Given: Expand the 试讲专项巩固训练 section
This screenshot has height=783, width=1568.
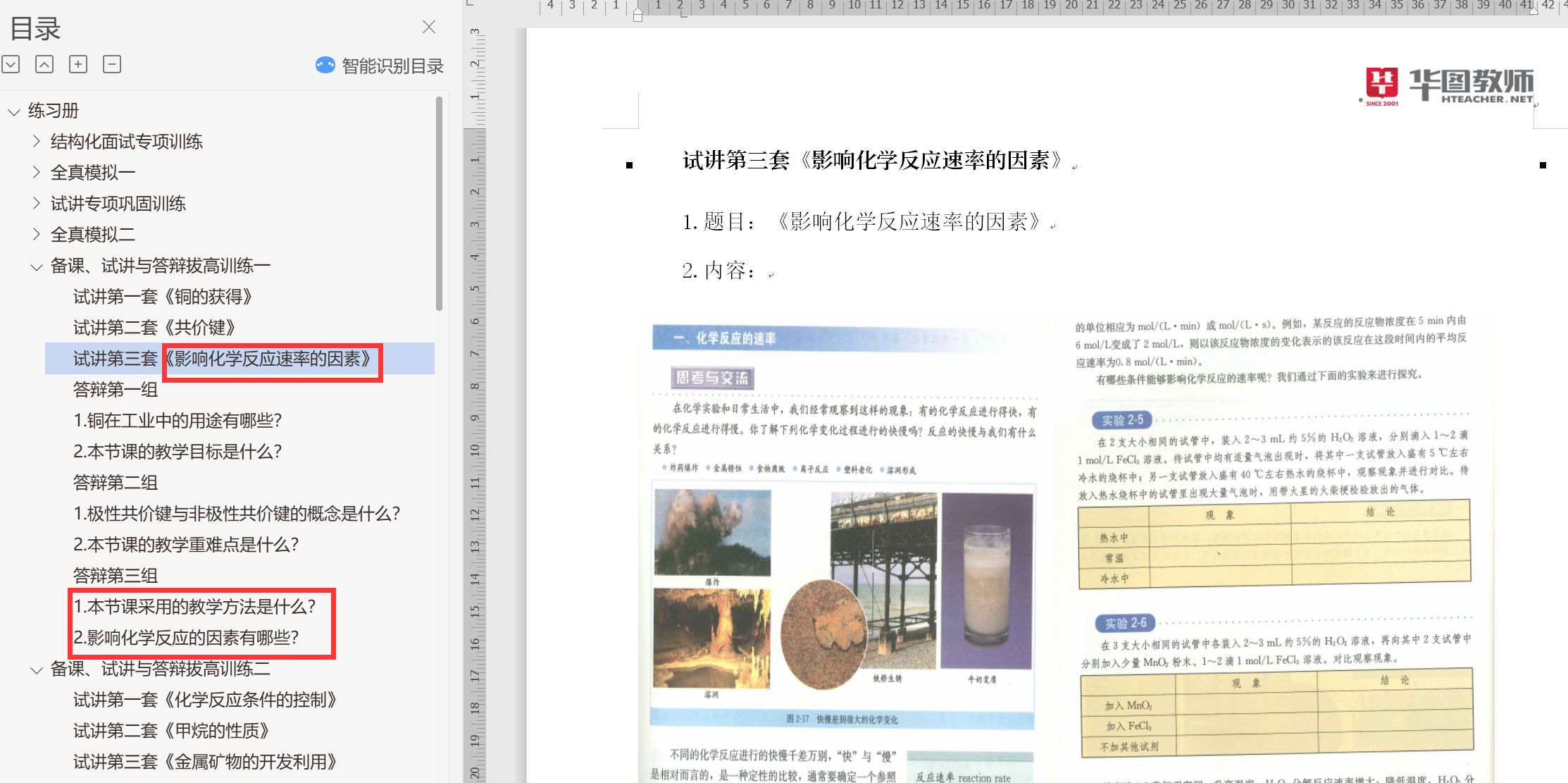Looking at the screenshot, I should click(x=37, y=204).
